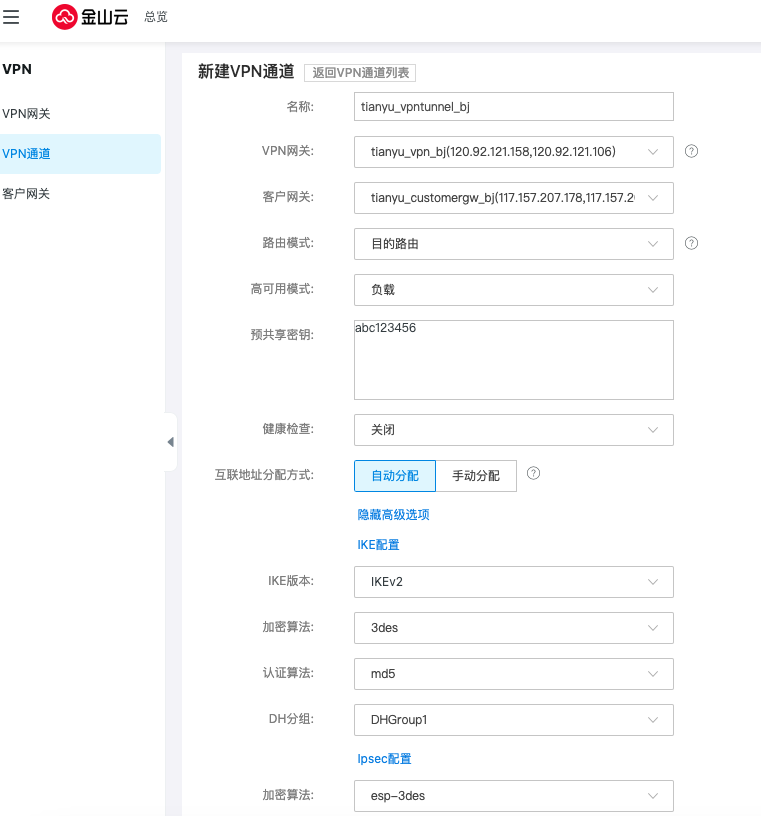Click help icon beside VPN网关 dropdown

click(x=691, y=151)
